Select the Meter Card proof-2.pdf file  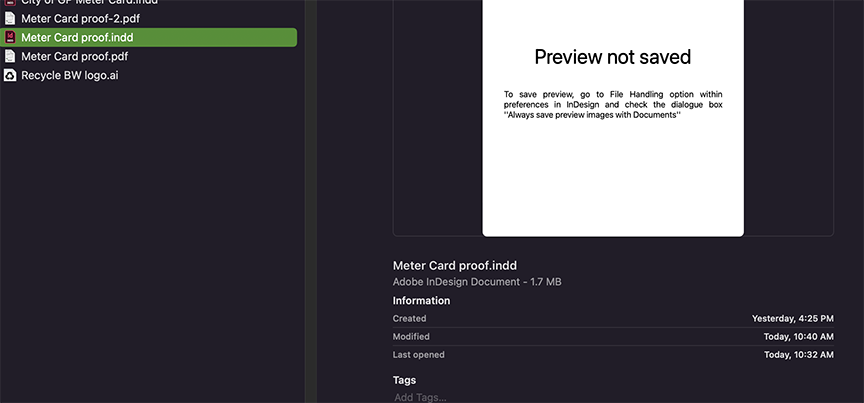80,19
